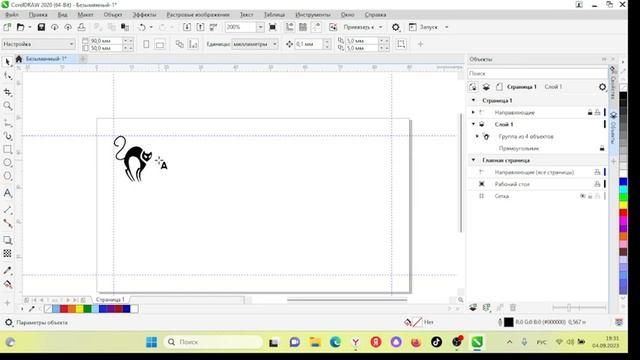The width and height of the screenshot is (640, 360).
Task: Open the Объект menu
Action: pyautogui.click(x=113, y=15)
